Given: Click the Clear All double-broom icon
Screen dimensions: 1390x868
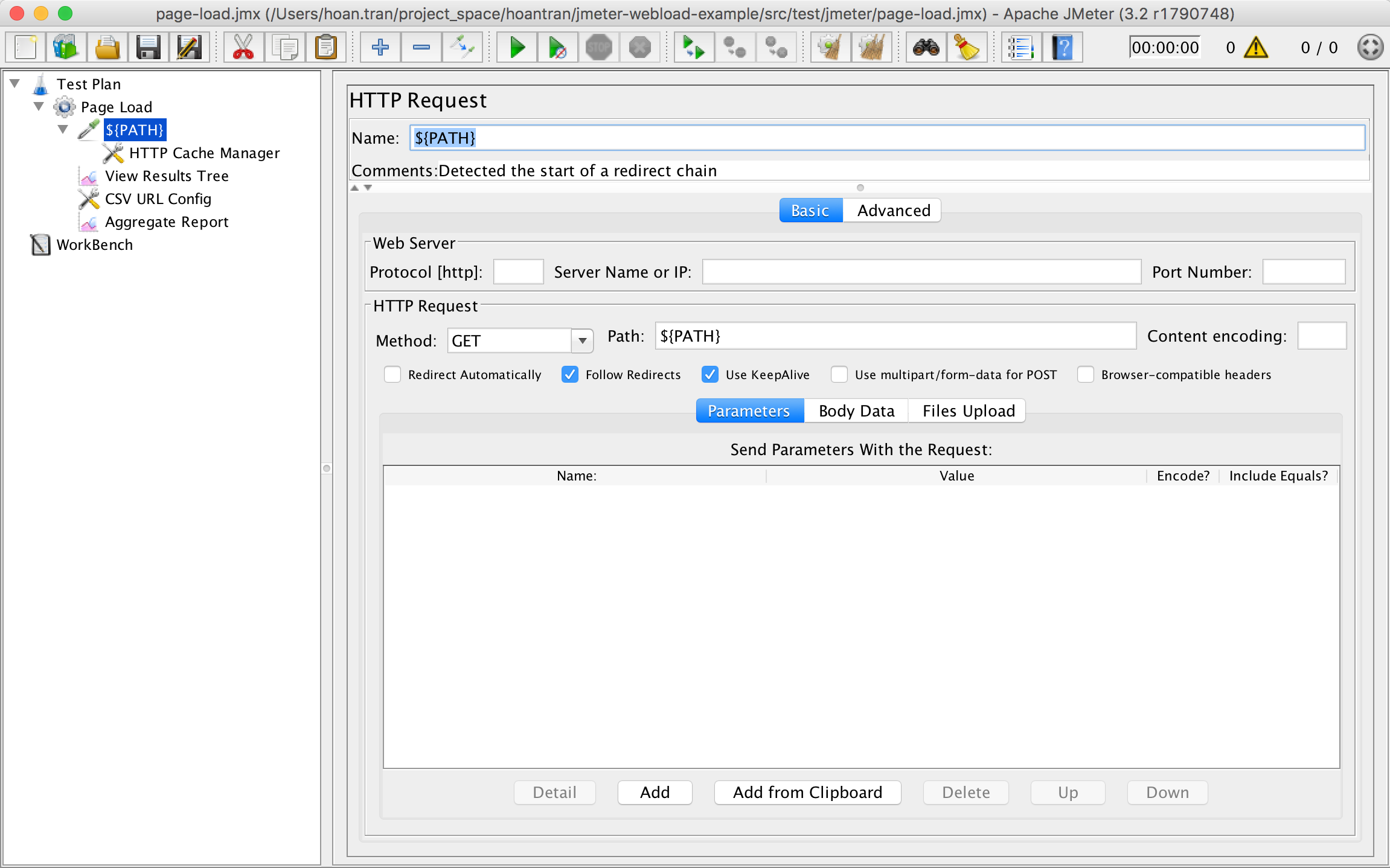Looking at the screenshot, I should pyautogui.click(x=871, y=47).
